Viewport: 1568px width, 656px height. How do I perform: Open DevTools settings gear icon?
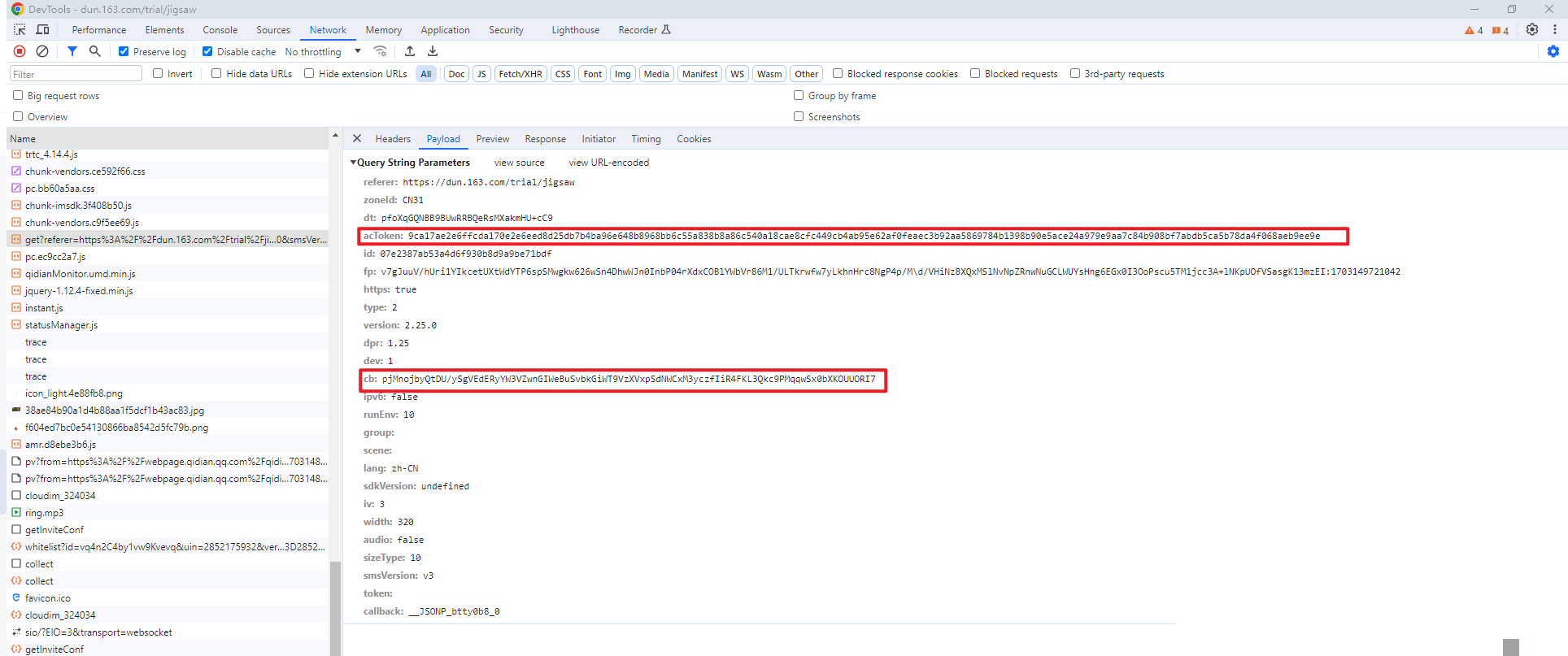tap(1532, 30)
